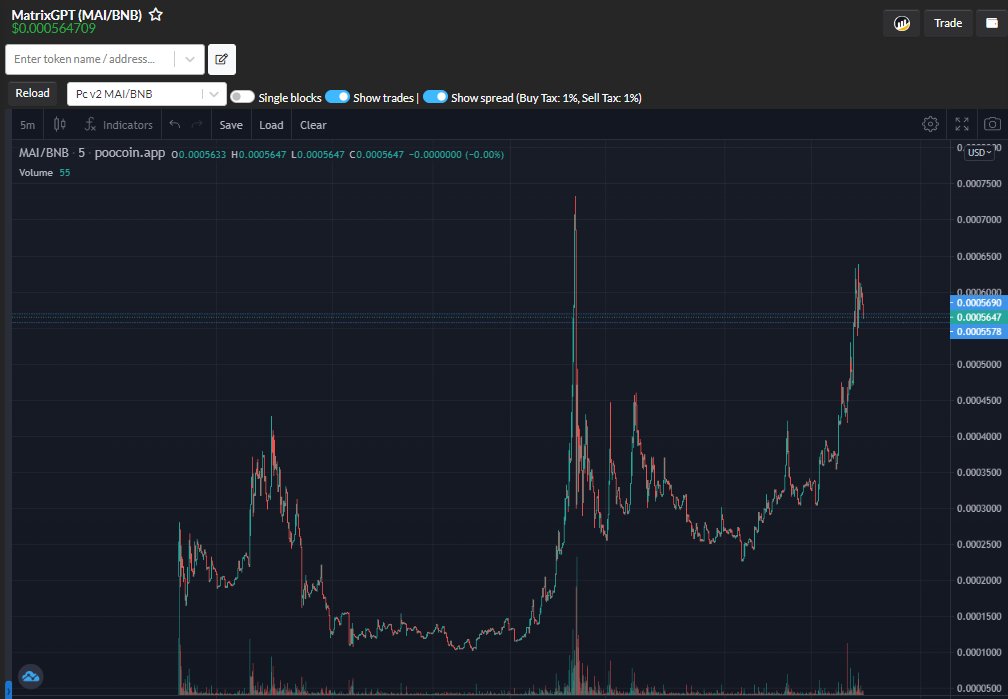Image resolution: width=1008 pixels, height=699 pixels.
Task: Star MatrixGPT as a favorite token
Action: (x=156, y=14)
